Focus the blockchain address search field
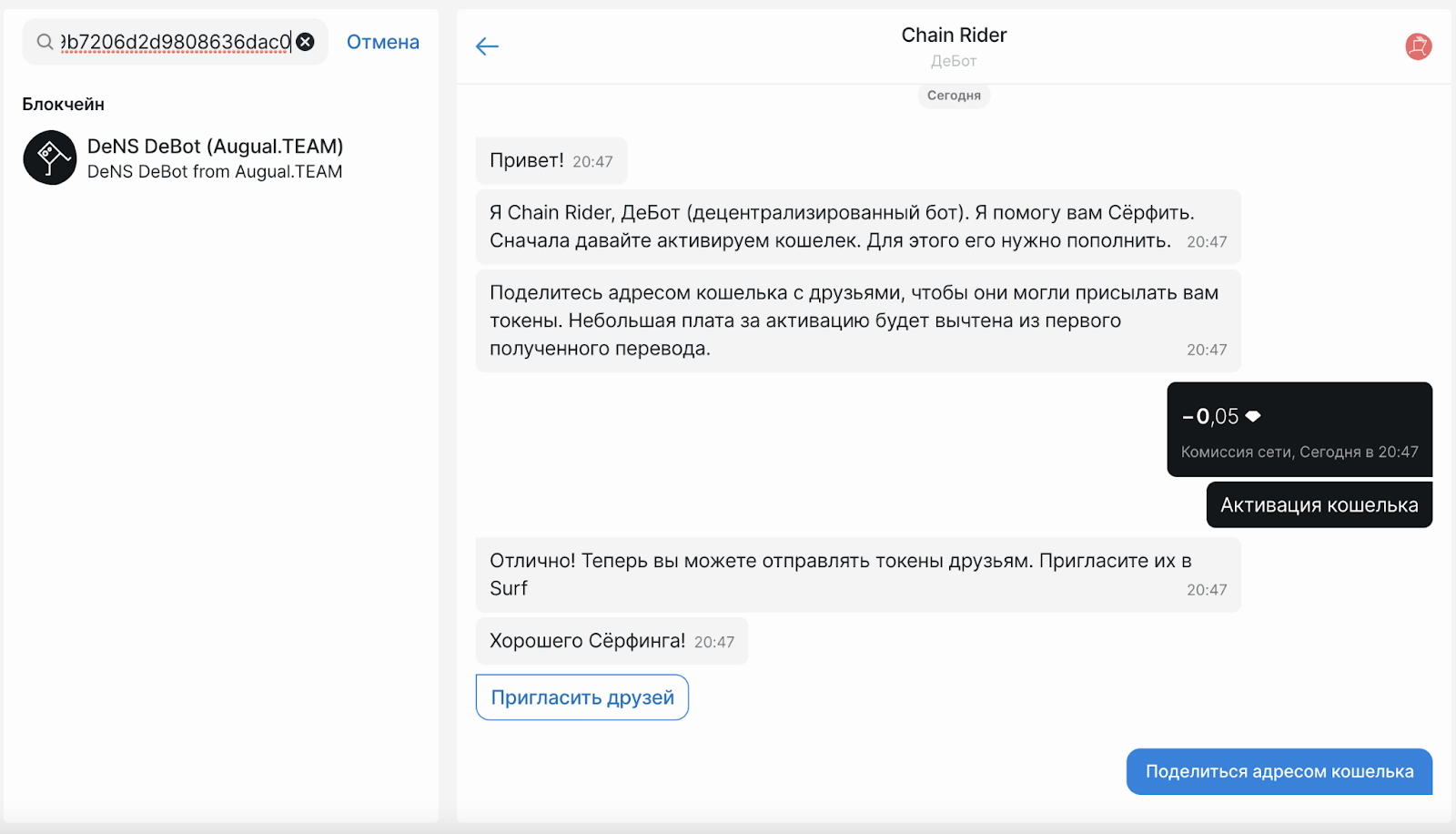The image size is (1456, 834). point(176,42)
